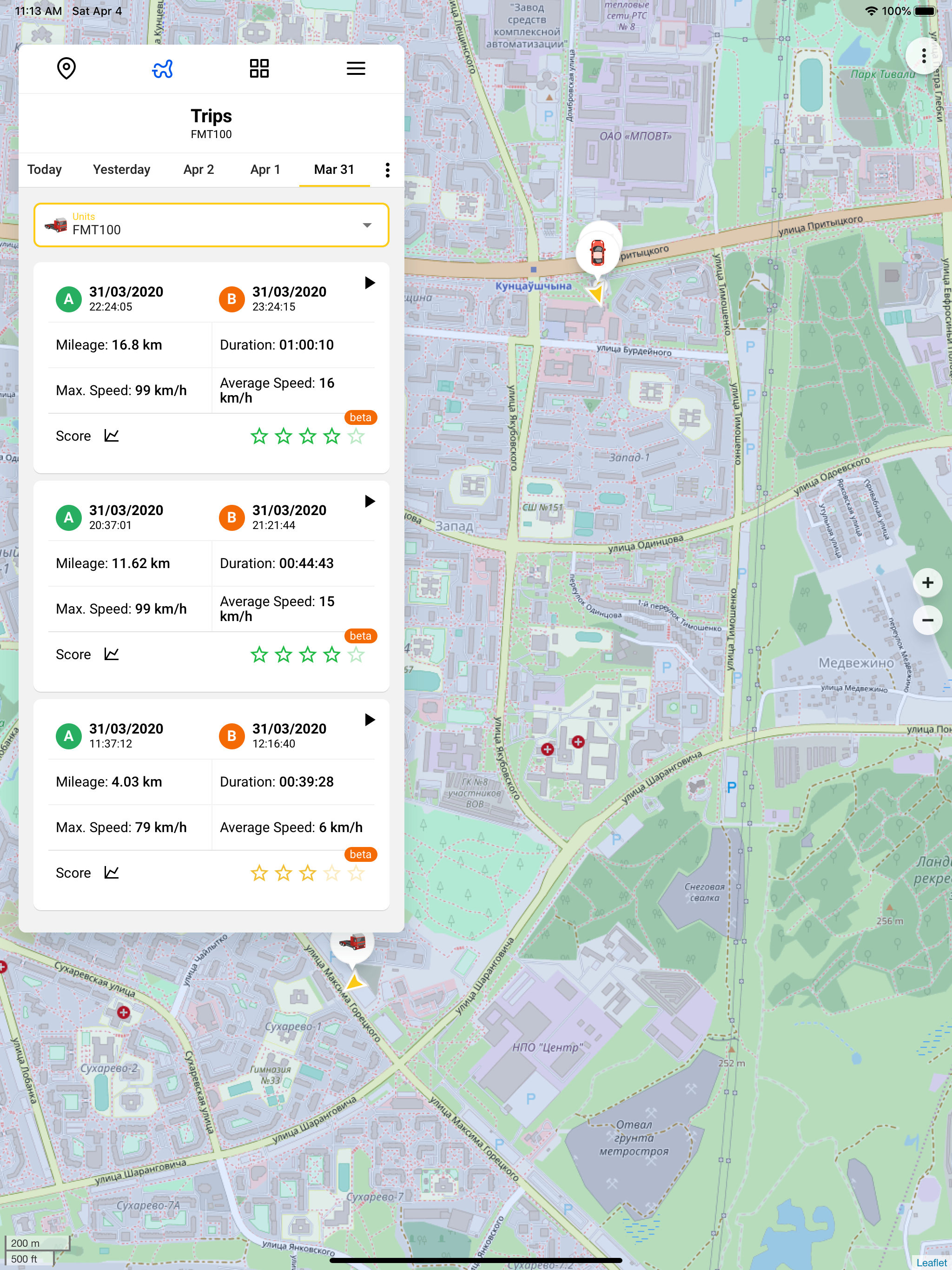Click the star rating of 20:37:01 trip

pos(307,655)
